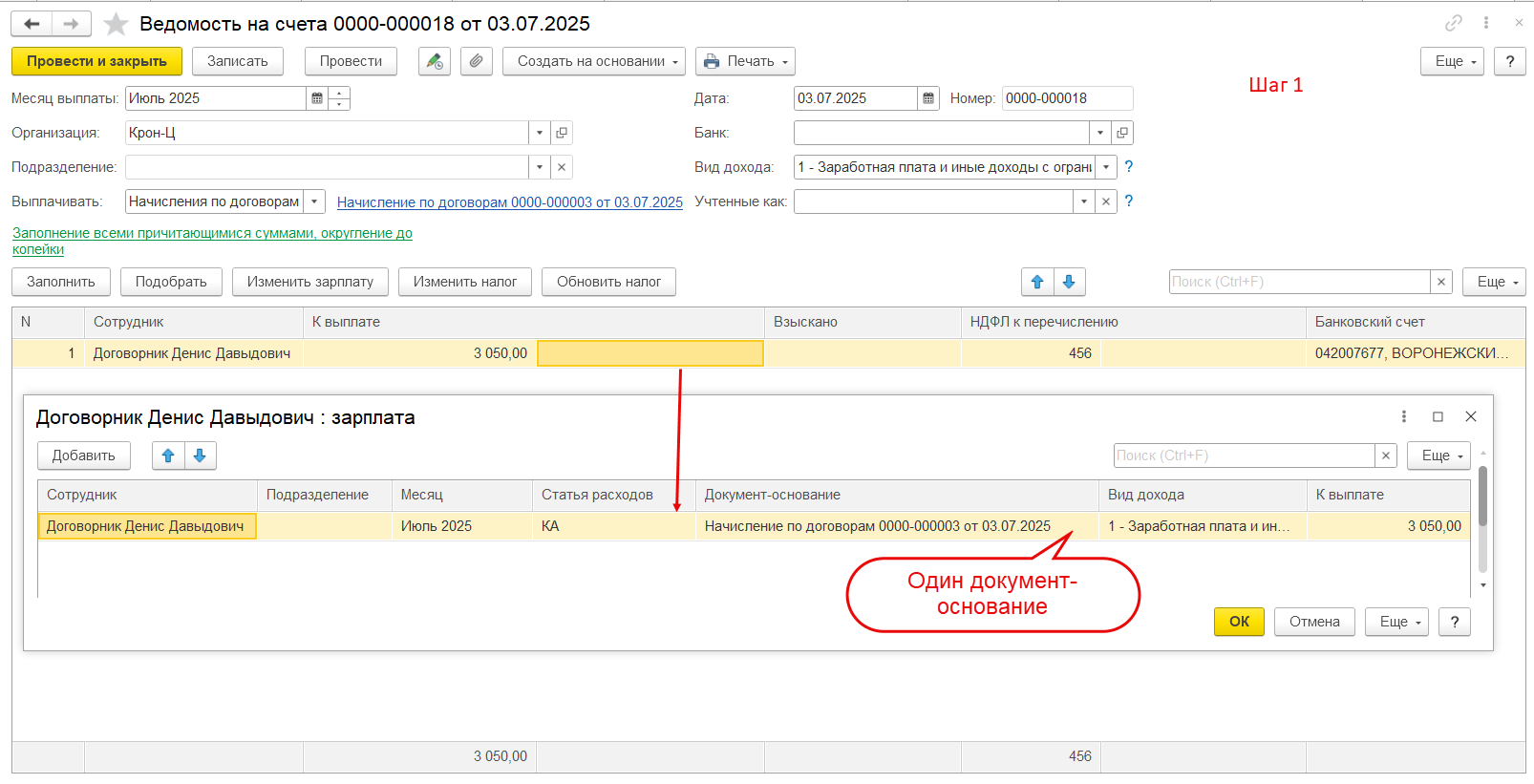Viewport: 1534px width, 784px height.
Task: Clear the Подразделение field with X
Action: 562,167
